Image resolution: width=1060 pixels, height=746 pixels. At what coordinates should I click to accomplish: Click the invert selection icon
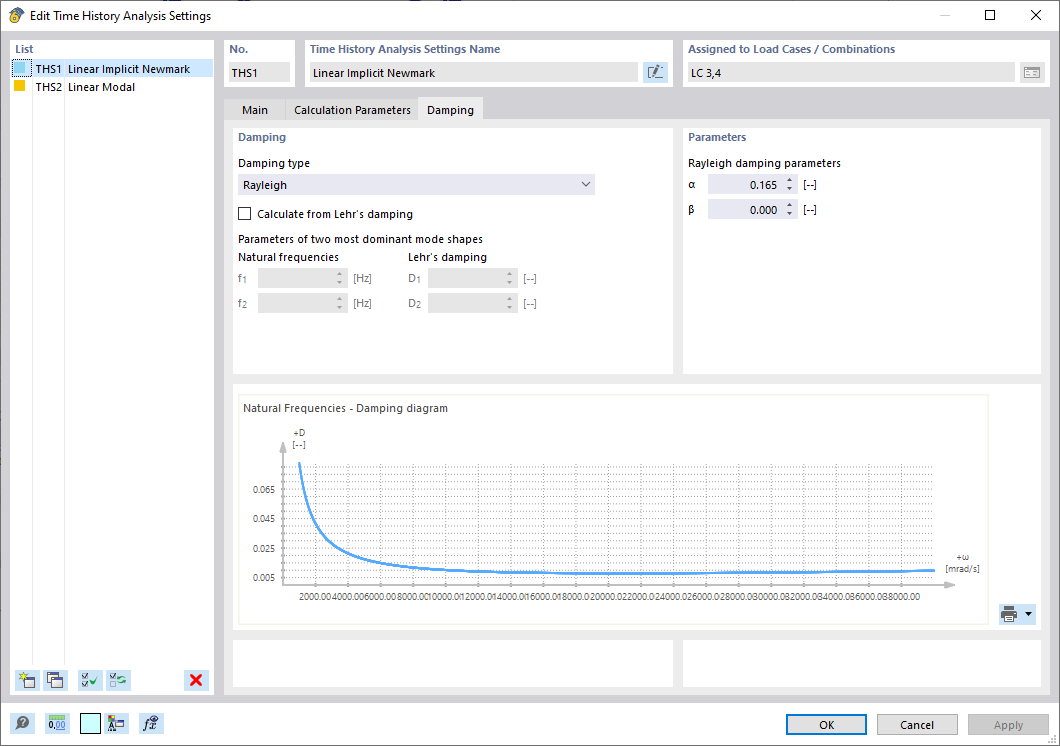tap(119, 680)
